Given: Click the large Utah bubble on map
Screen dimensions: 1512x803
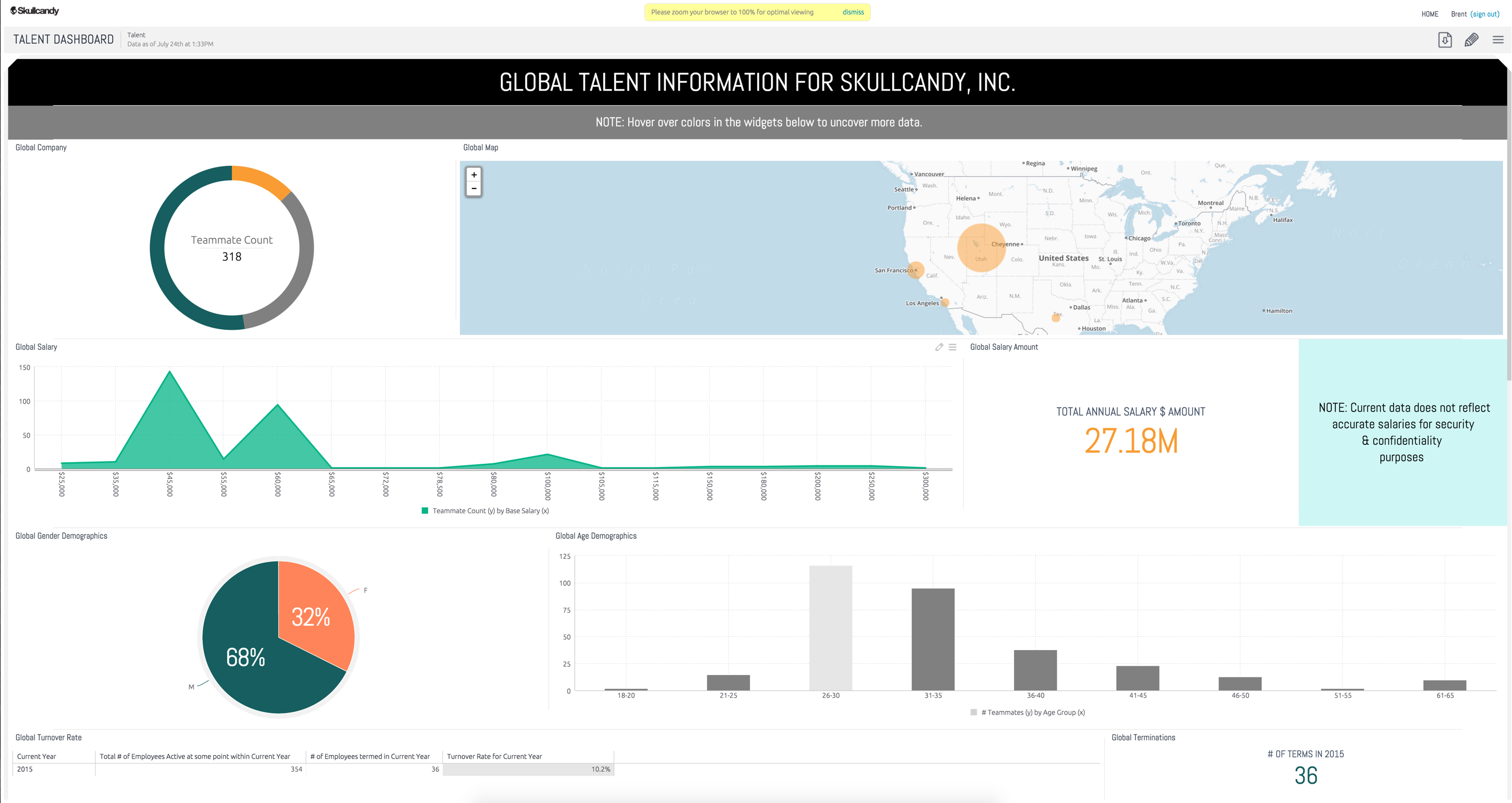Looking at the screenshot, I should coord(981,247).
